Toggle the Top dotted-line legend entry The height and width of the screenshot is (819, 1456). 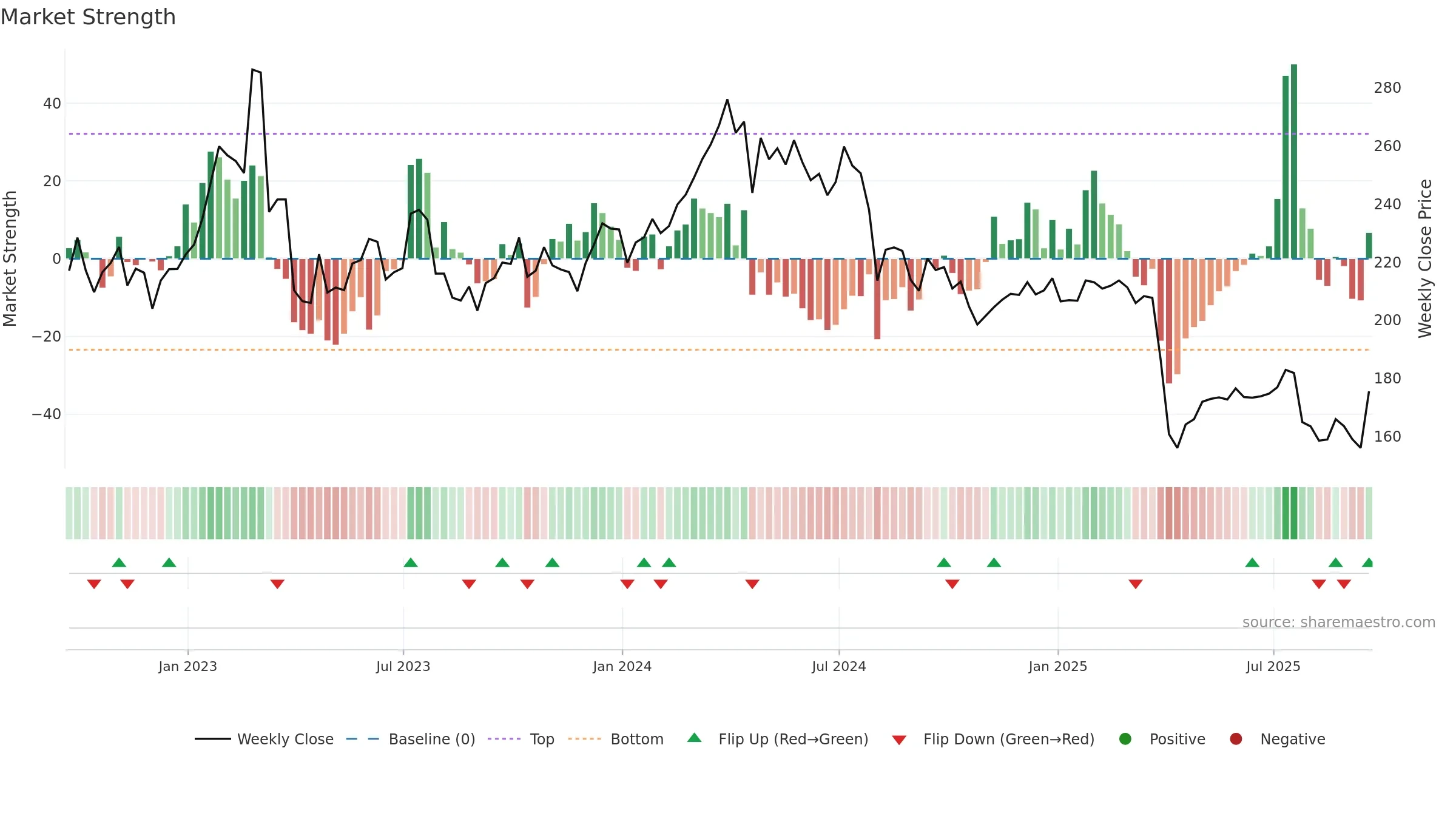[521, 739]
